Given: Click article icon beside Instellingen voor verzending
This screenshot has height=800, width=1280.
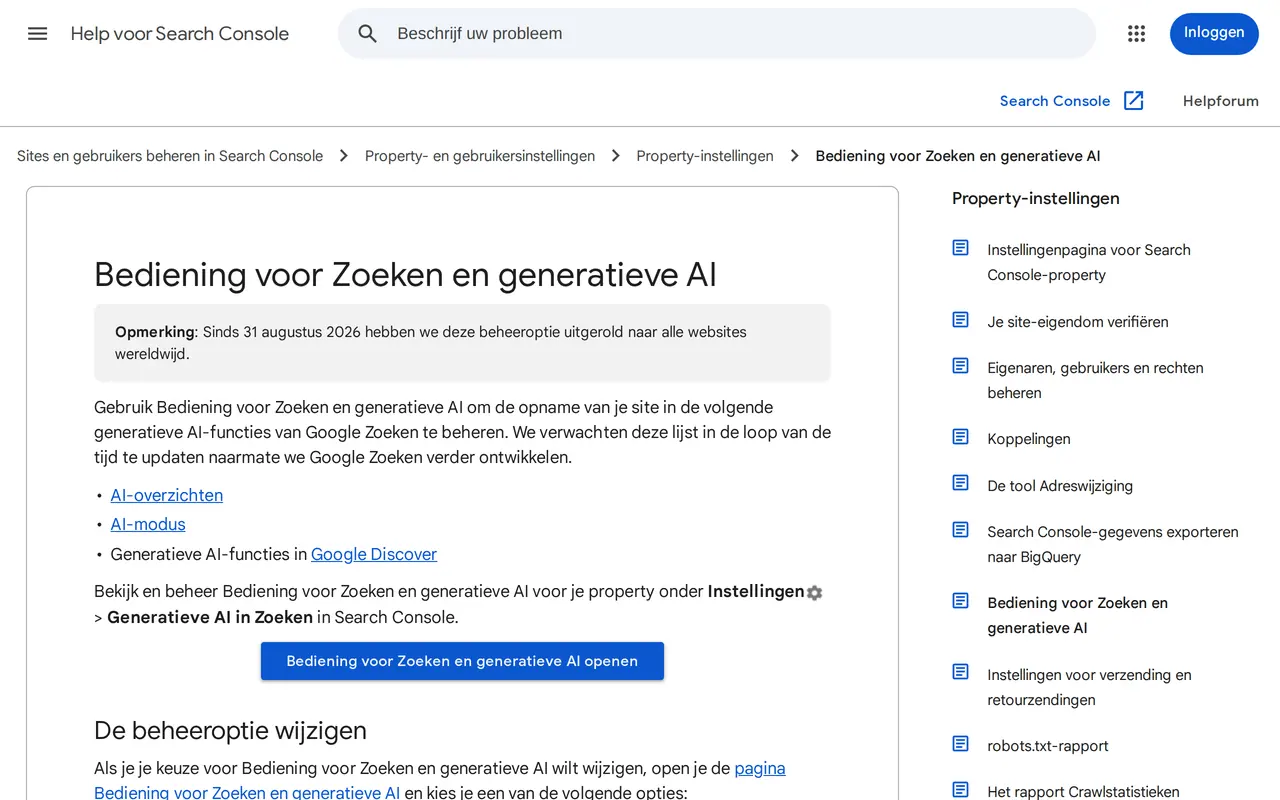Looking at the screenshot, I should 960,672.
